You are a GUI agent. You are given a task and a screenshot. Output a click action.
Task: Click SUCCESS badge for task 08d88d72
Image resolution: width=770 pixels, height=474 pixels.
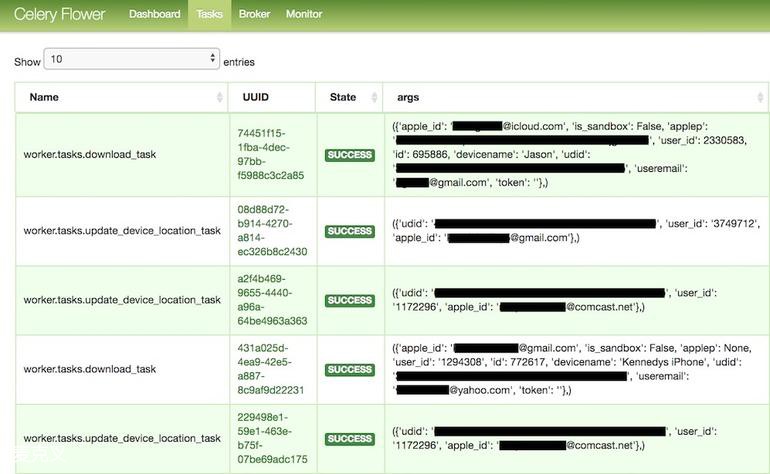(x=350, y=231)
